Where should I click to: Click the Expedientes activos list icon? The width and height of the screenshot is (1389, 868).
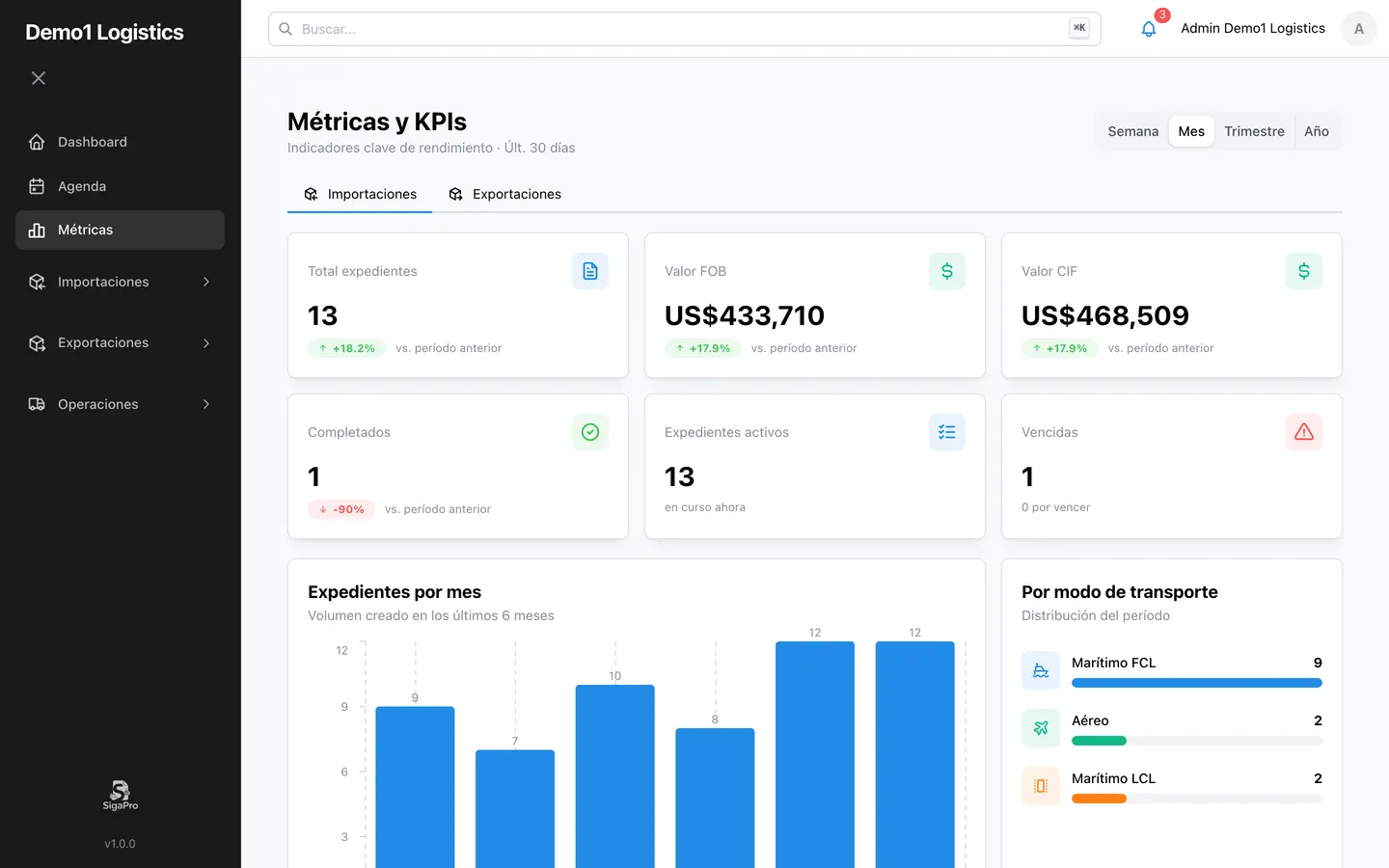(947, 432)
